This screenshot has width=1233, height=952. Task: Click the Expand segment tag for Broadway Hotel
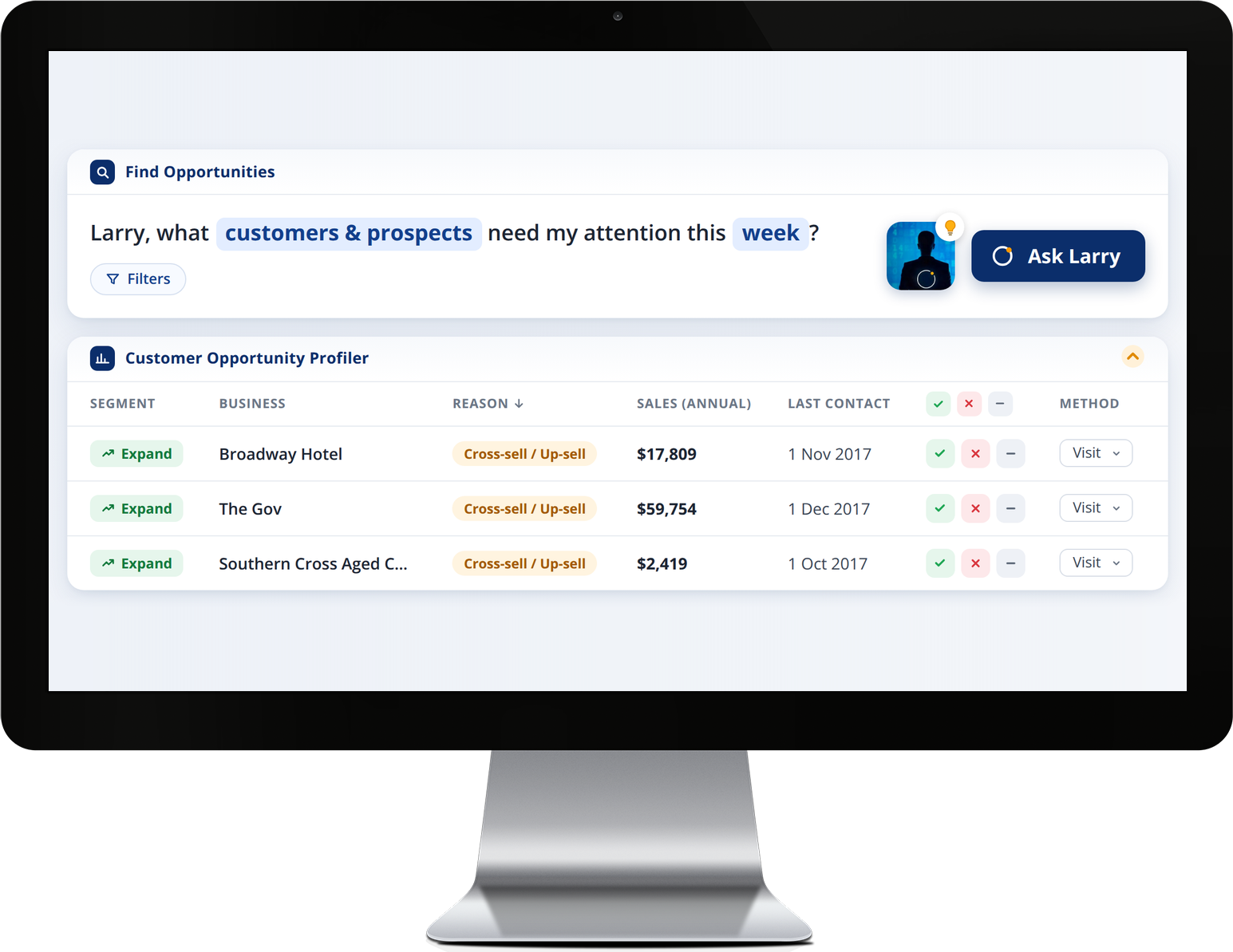click(x=136, y=454)
